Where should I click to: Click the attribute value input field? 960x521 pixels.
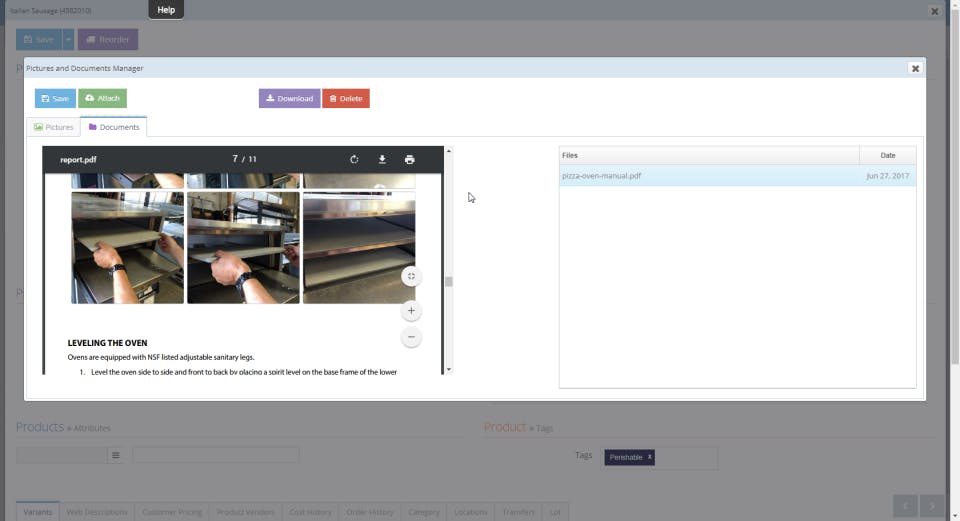[216, 454]
